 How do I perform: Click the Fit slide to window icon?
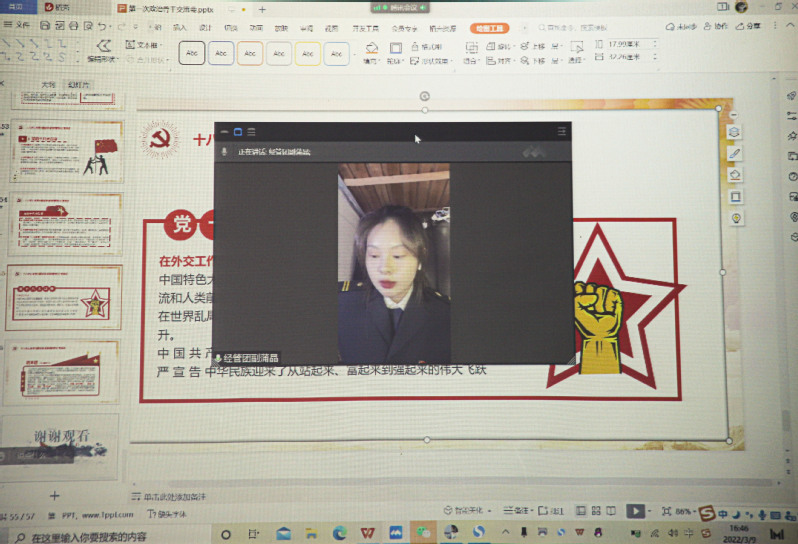pos(666,511)
